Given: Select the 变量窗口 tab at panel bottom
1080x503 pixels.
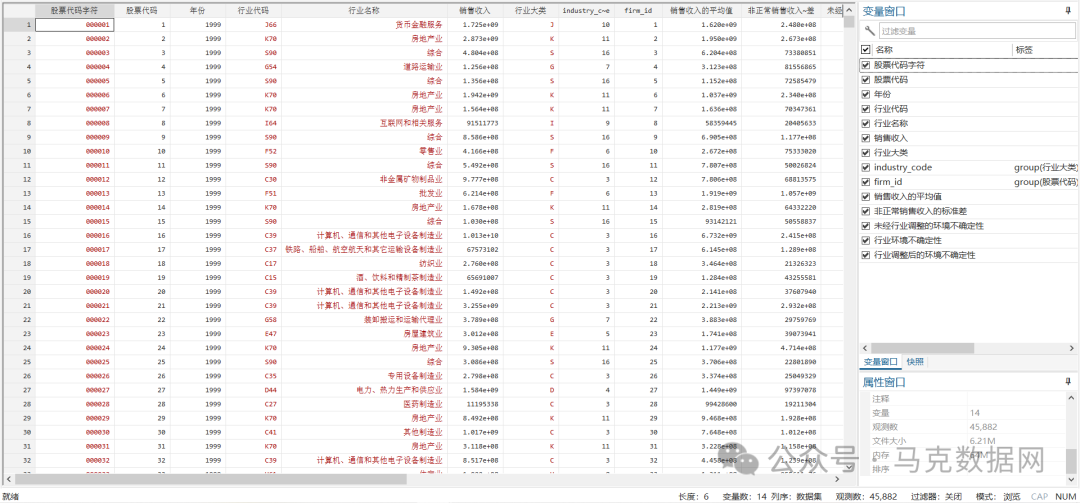Looking at the screenshot, I should pos(881,362).
